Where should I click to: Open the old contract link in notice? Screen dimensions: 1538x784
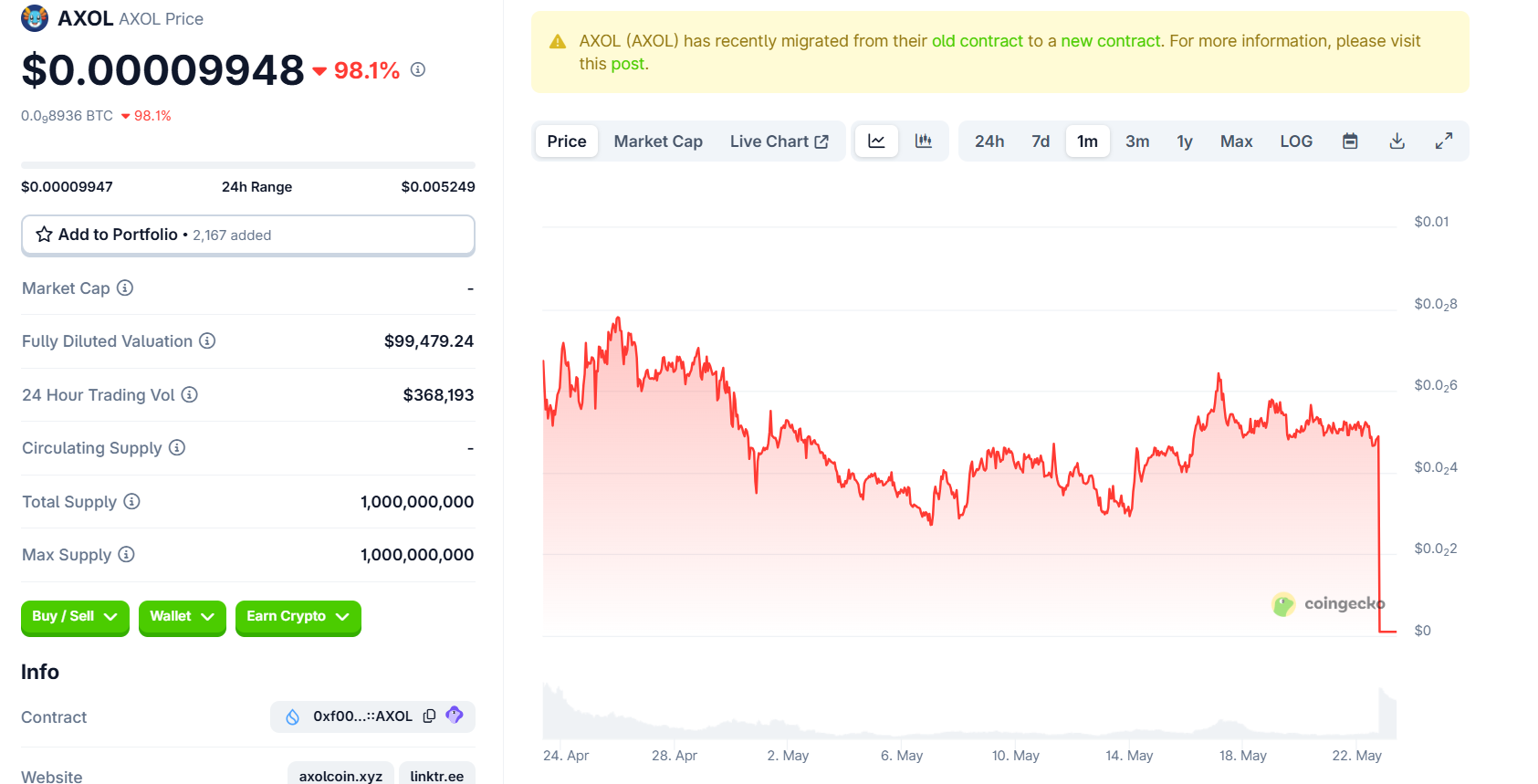click(977, 41)
